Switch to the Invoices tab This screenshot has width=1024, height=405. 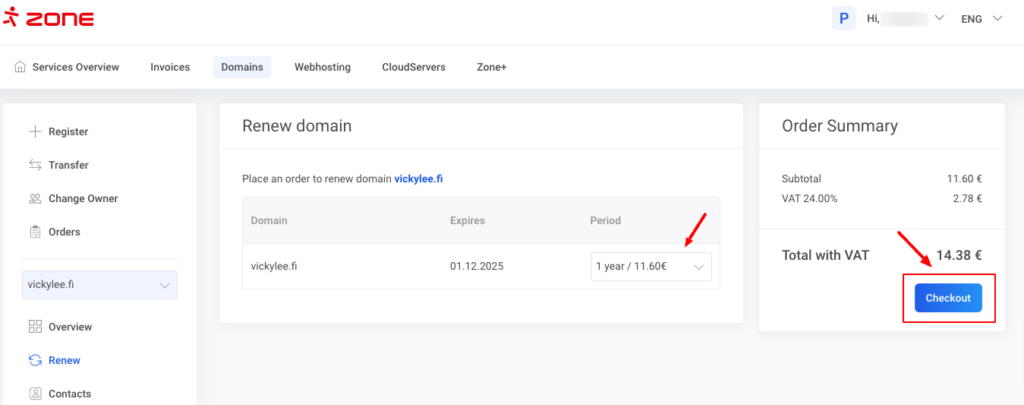click(x=170, y=67)
